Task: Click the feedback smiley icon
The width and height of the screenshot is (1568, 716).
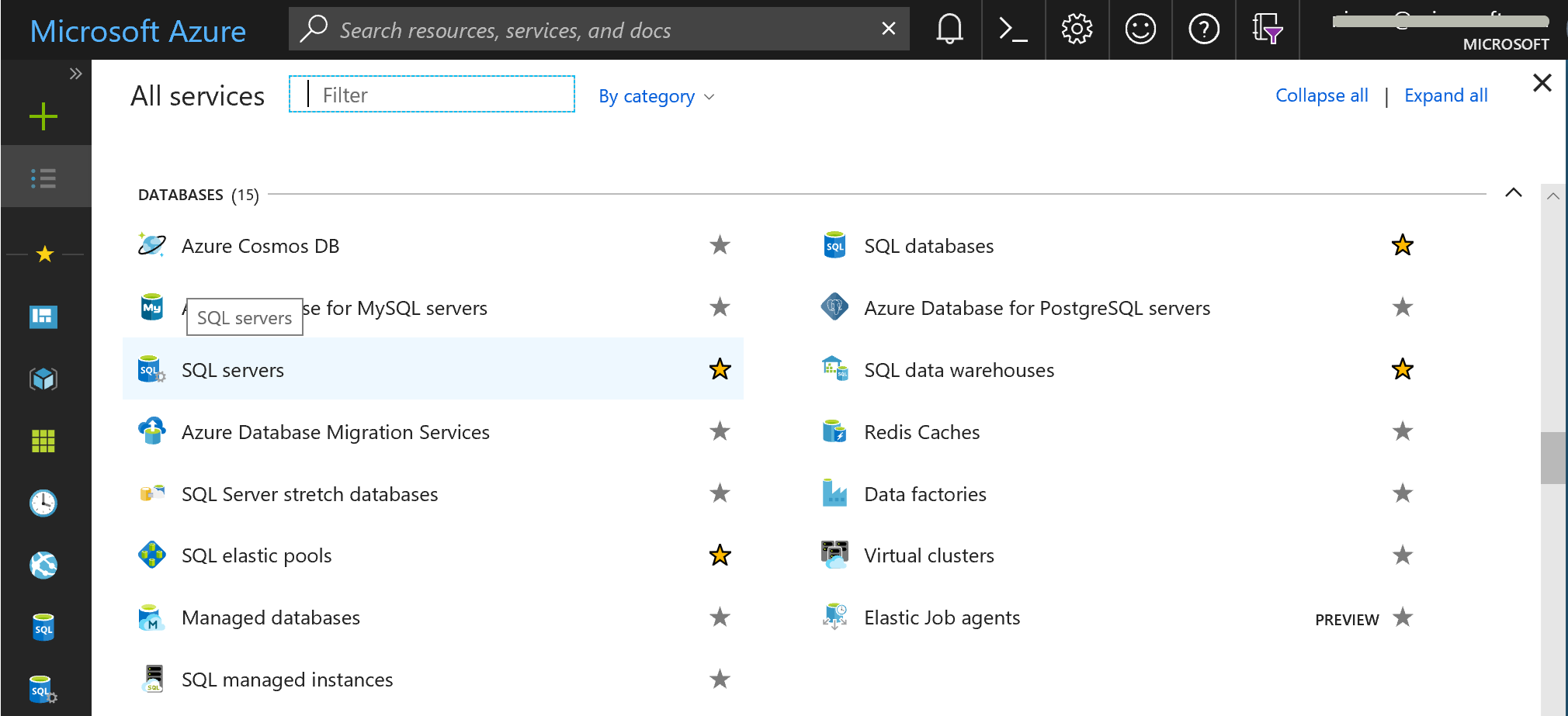Action: tap(1140, 30)
